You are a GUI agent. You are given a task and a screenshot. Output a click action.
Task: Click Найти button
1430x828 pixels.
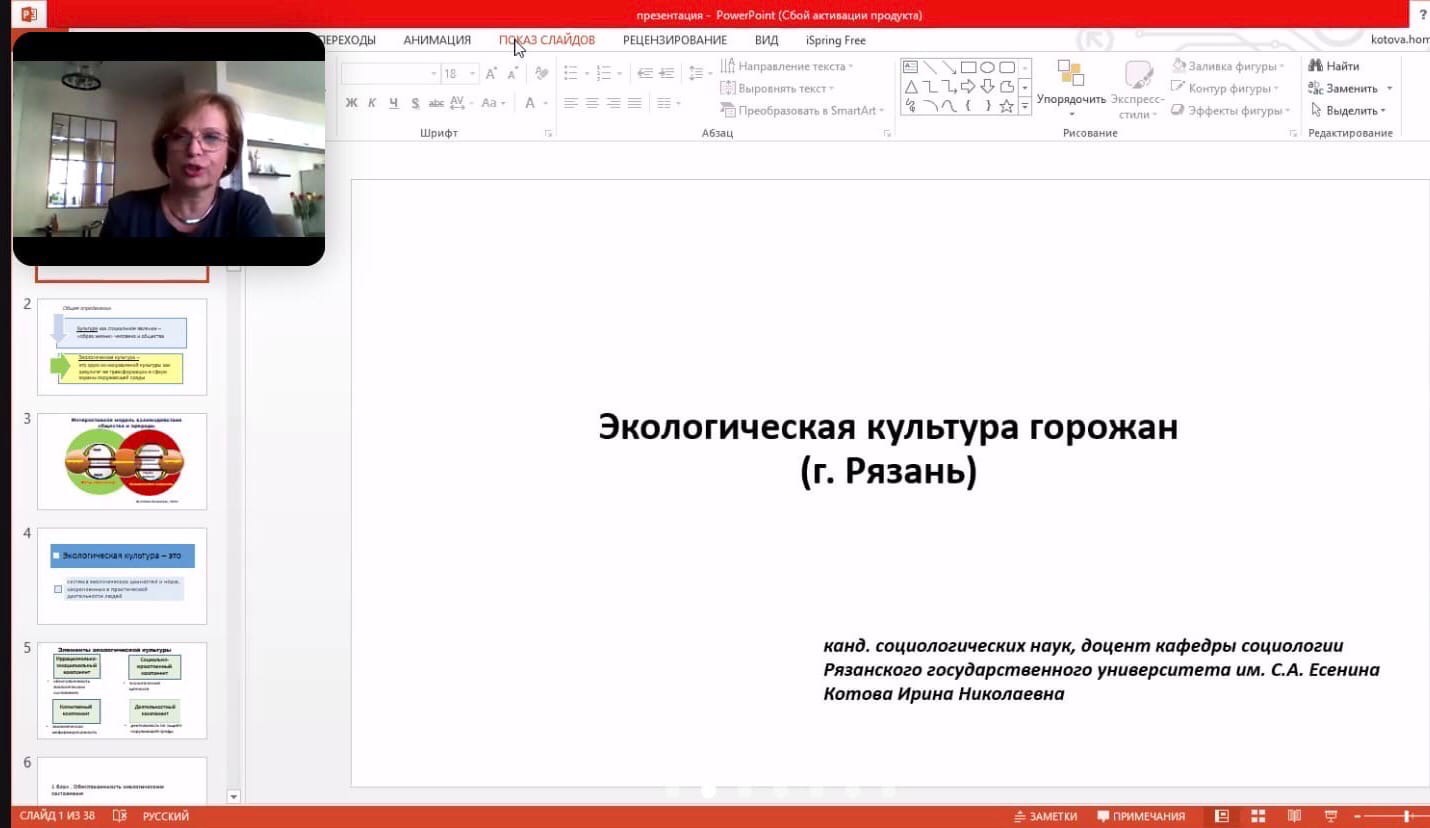1334,66
